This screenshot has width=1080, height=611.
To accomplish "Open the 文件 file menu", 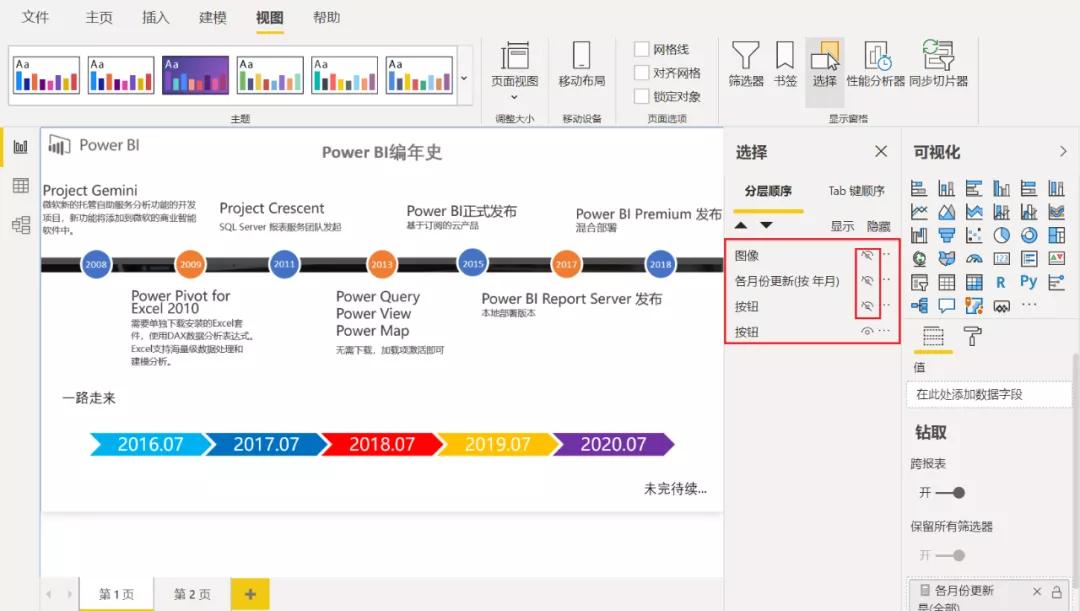I will pyautogui.click(x=35, y=17).
